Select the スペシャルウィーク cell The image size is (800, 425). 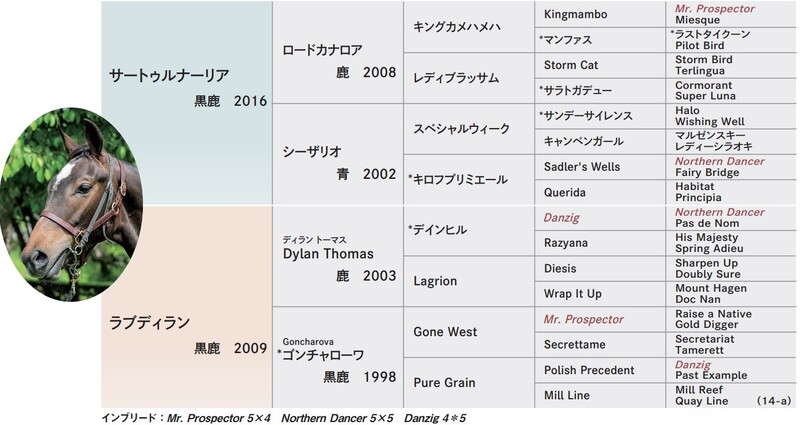(x=461, y=128)
